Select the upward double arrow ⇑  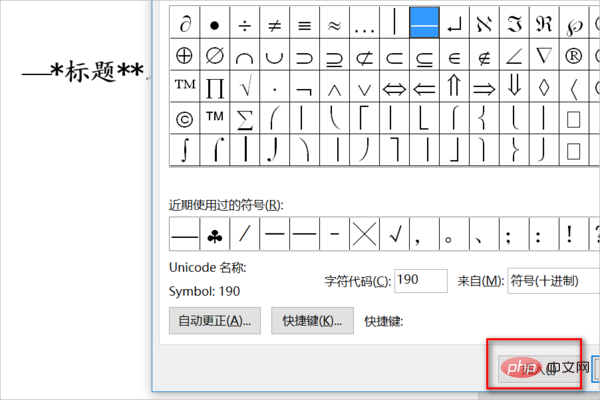[455, 88]
